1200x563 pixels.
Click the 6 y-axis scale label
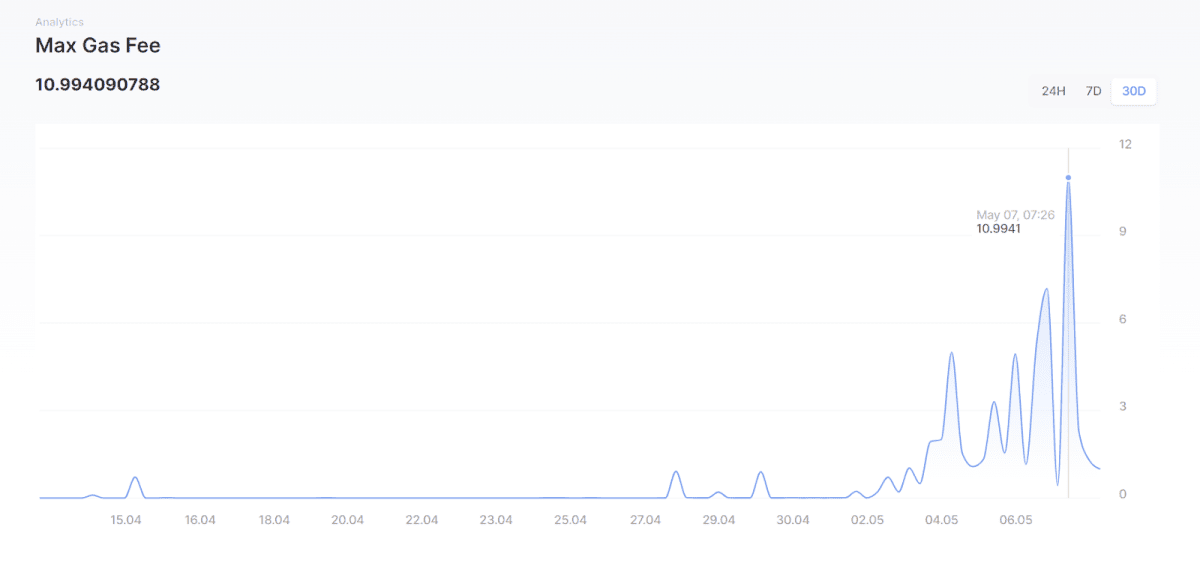click(1123, 320)
